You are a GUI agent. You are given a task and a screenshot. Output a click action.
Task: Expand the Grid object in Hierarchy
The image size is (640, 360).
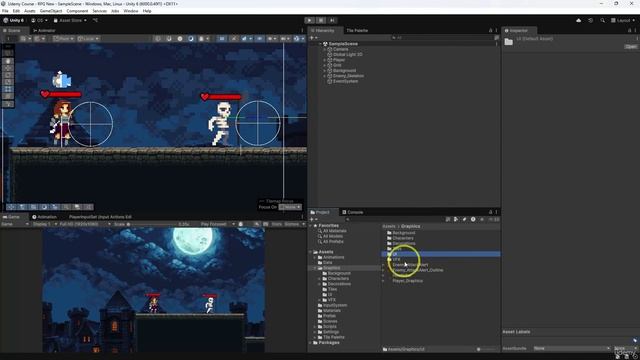[x=324, y=65]
